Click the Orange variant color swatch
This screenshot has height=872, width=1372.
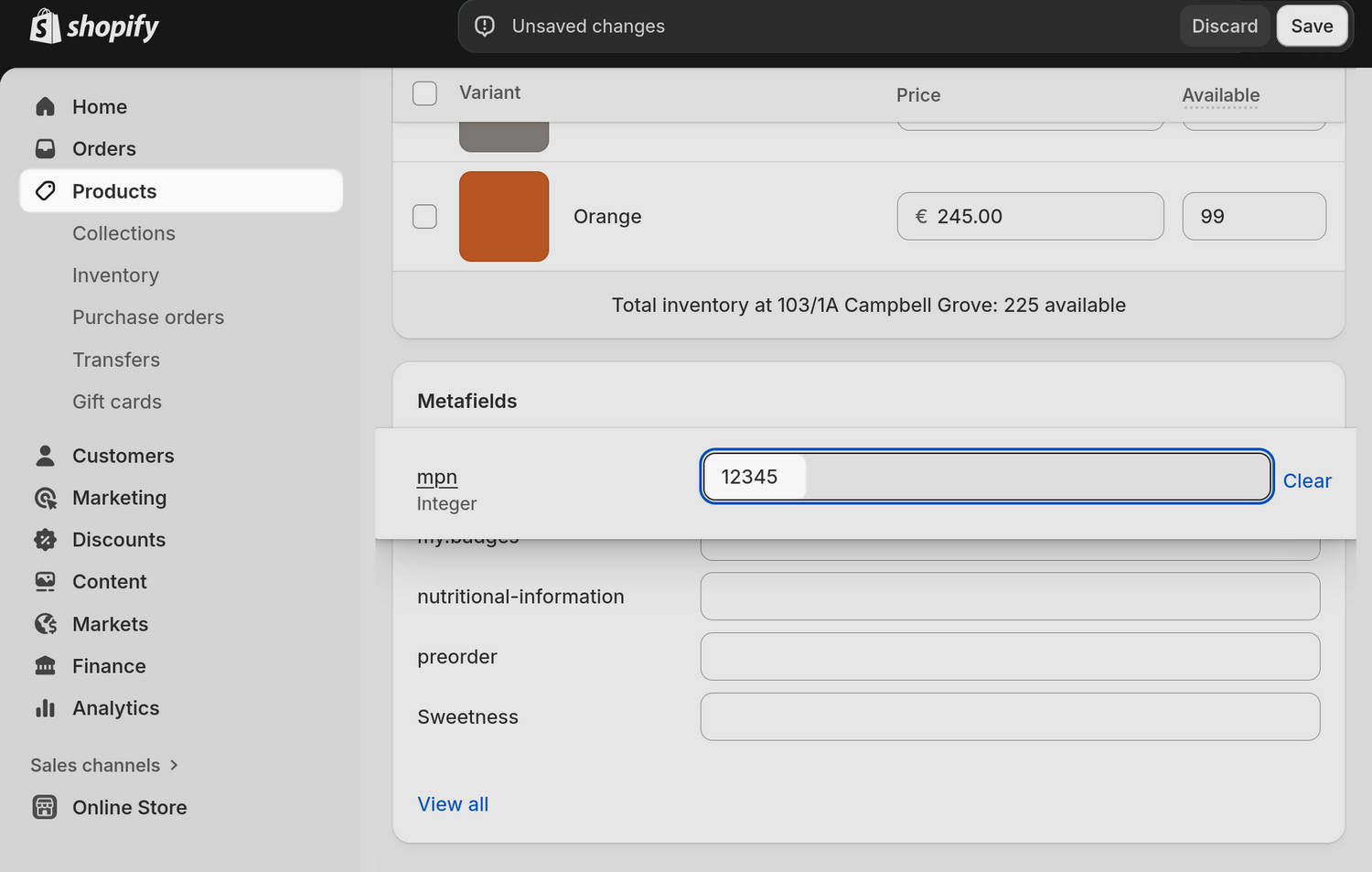(503, 216)
